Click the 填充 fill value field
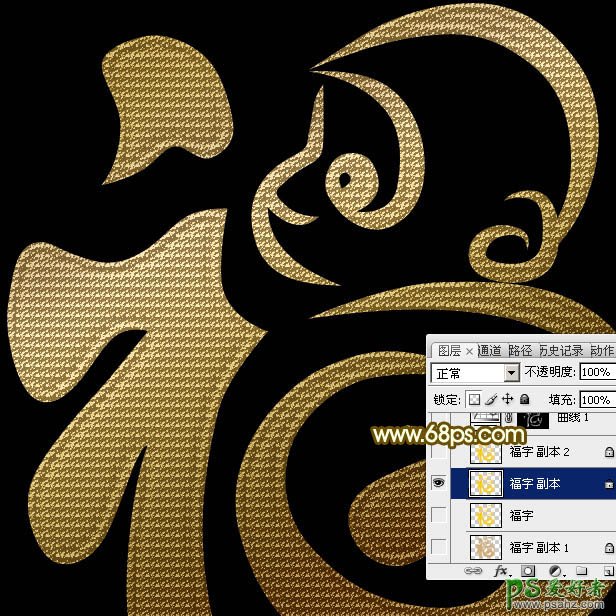Screen dimensions: 616x616 coord(596,400)
